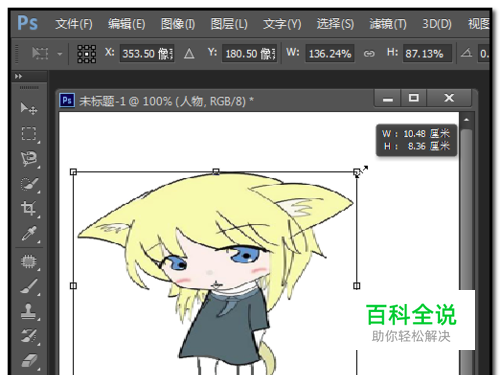Click the reference point locator grid
500x375 pixels.
87,54
